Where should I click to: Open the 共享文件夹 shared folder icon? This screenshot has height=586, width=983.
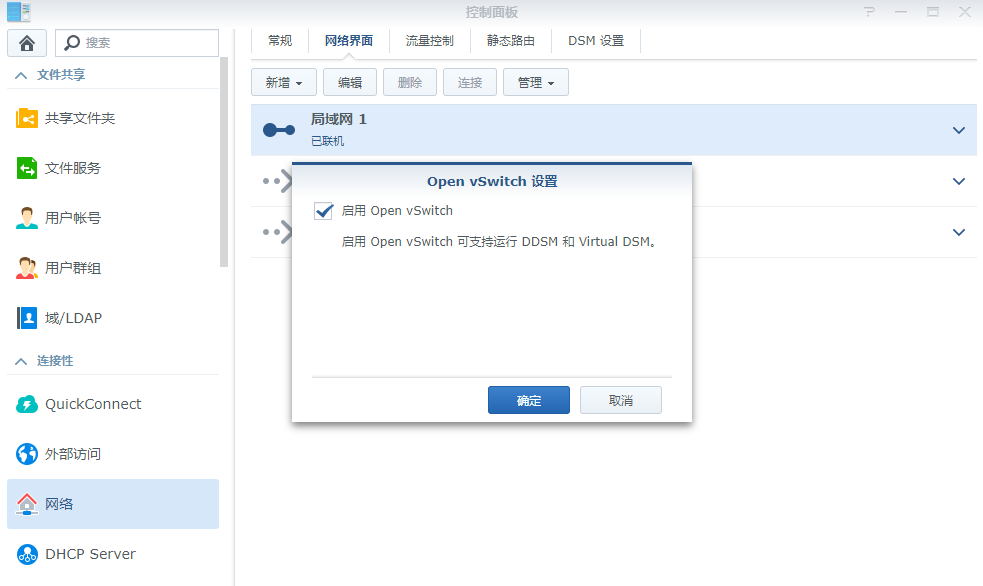point(27,118)
